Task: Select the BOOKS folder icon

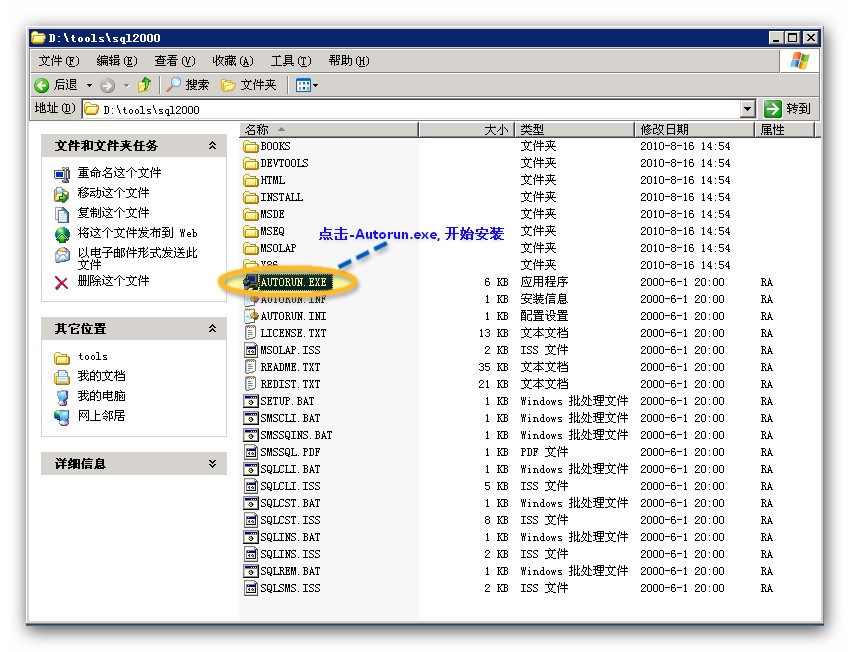Action: click(x=251, y=146)
